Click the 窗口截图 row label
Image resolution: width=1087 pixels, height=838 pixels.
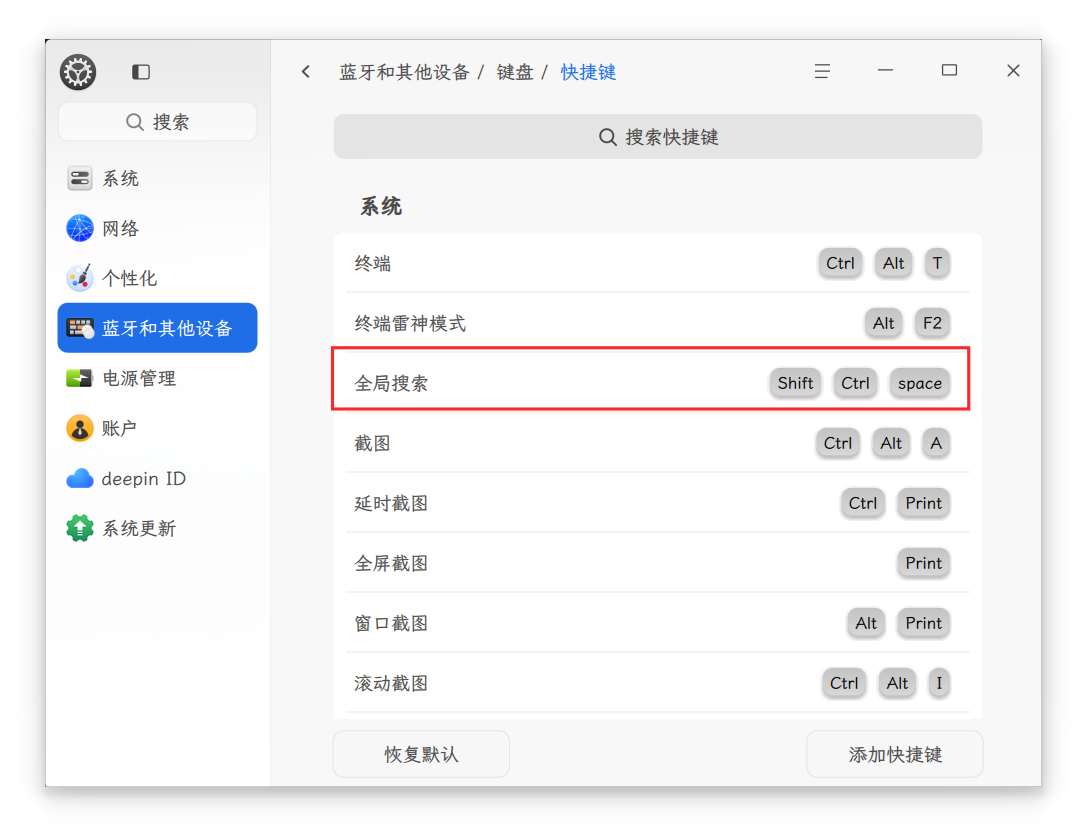[391, 623]
